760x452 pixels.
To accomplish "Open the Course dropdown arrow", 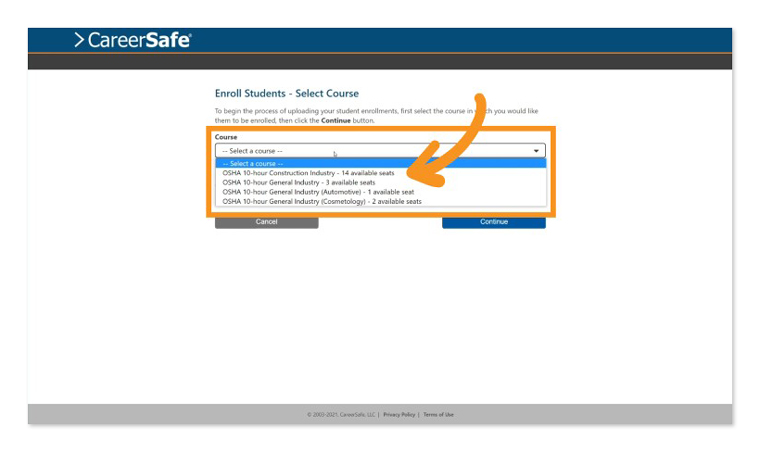I will click(536, 151).
